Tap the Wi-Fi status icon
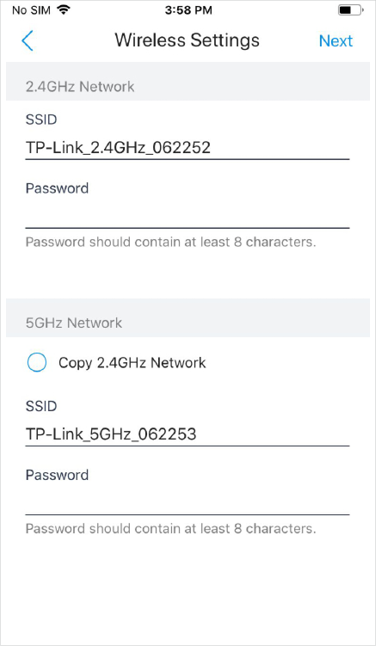Image resolution: width=376 pixels, height=646 pixels. [63, 10]
